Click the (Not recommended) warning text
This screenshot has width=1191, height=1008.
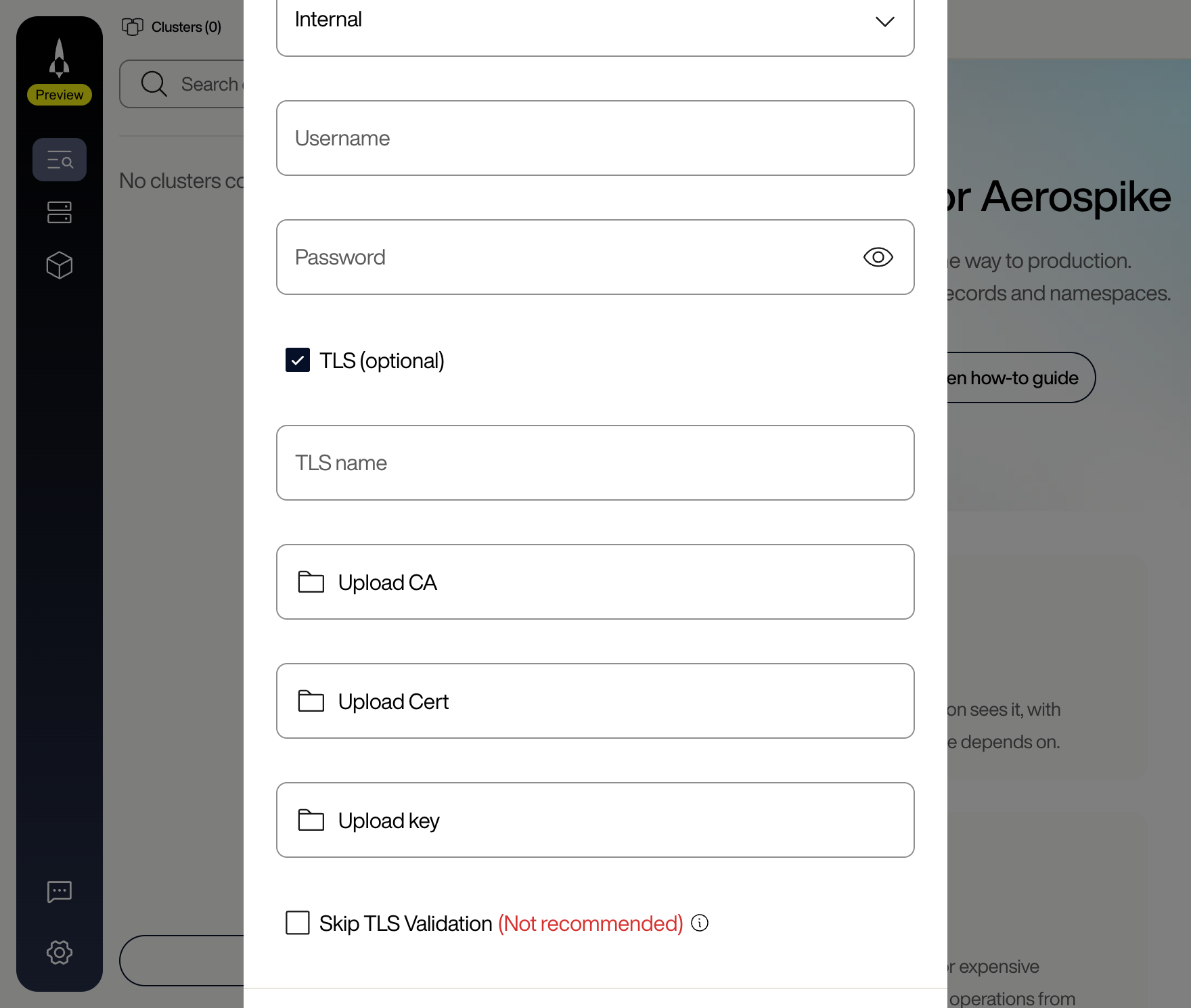click(591, 923)
